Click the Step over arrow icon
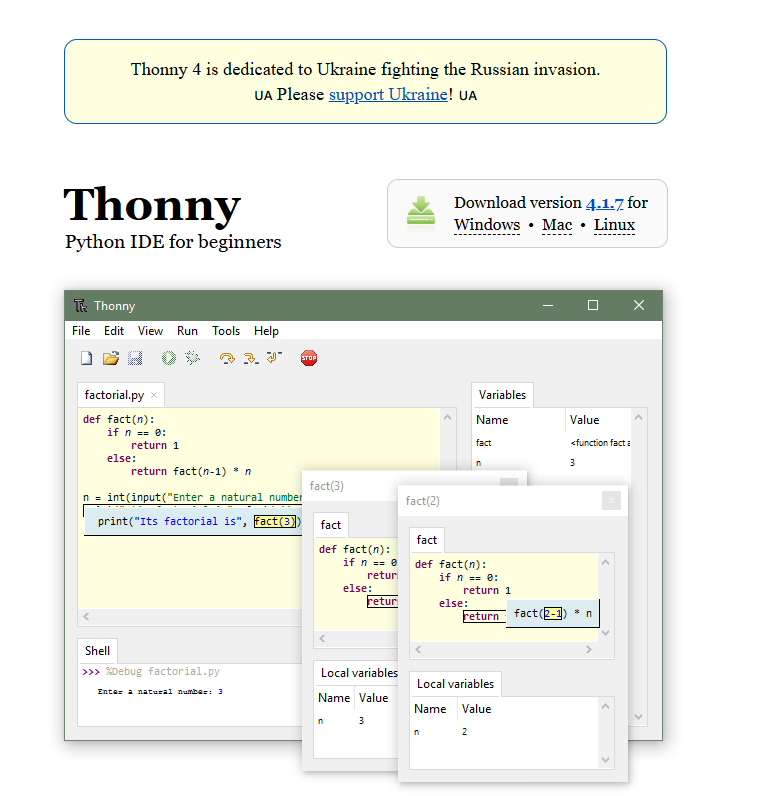 [227, 358]
